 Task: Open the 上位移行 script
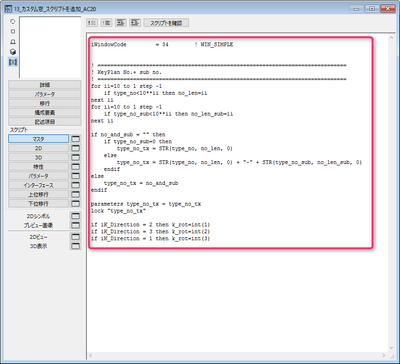(38, 194)
